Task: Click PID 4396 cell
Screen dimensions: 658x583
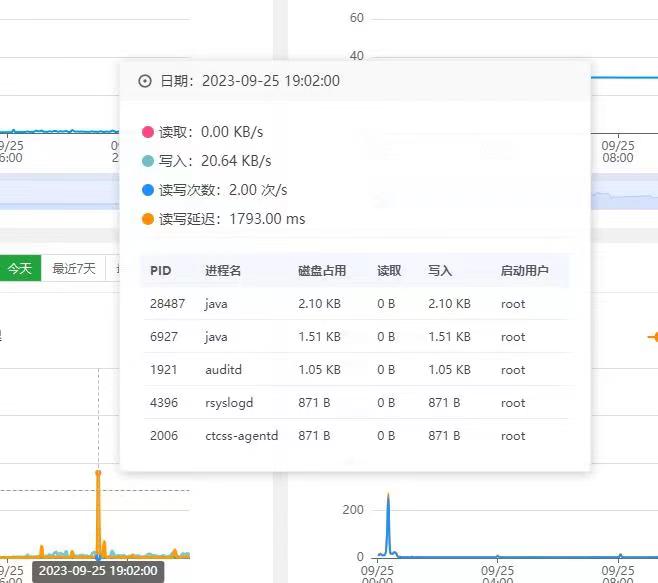Action: [x=164, y=403]
